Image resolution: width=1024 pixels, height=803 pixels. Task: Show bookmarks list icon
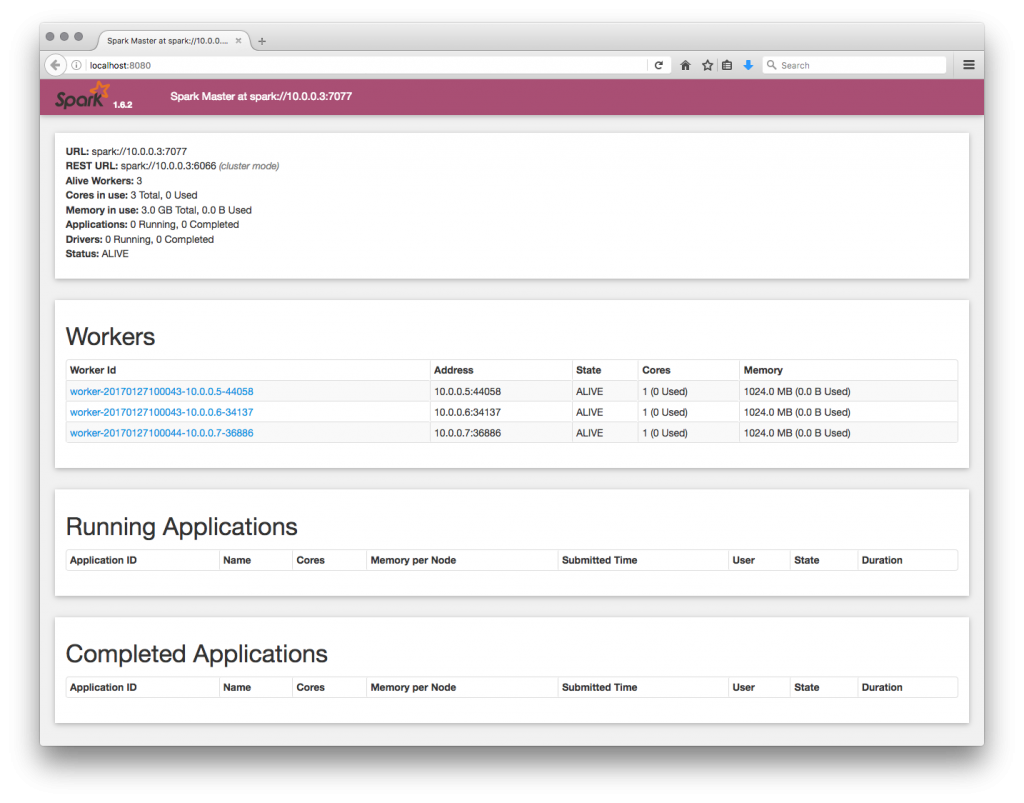(727, 65)
